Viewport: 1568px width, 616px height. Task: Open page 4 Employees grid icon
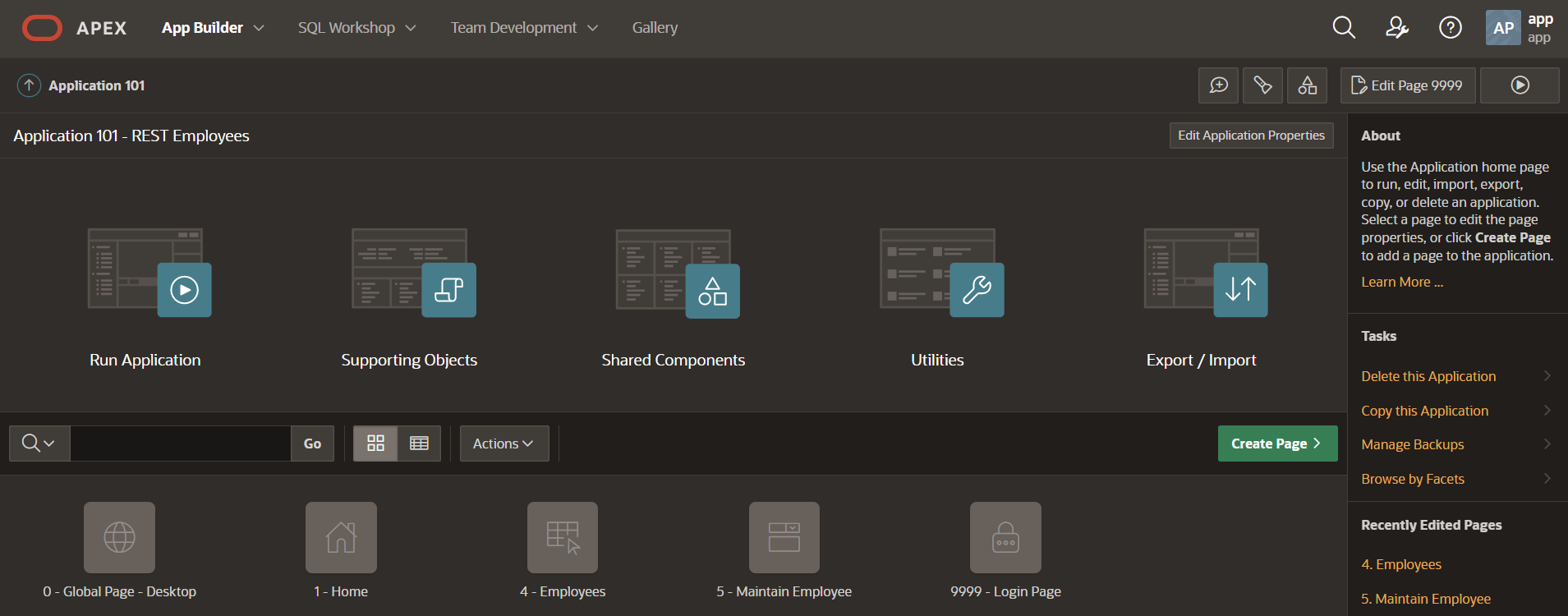pos(563,538)
